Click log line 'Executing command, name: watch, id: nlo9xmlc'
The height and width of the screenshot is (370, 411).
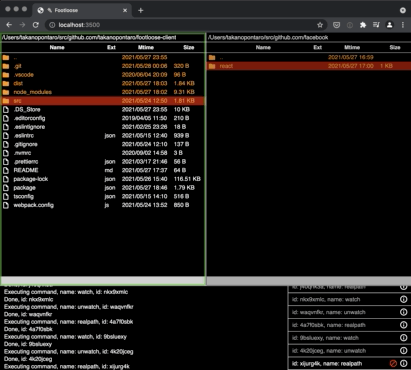[x=66, y=292]
